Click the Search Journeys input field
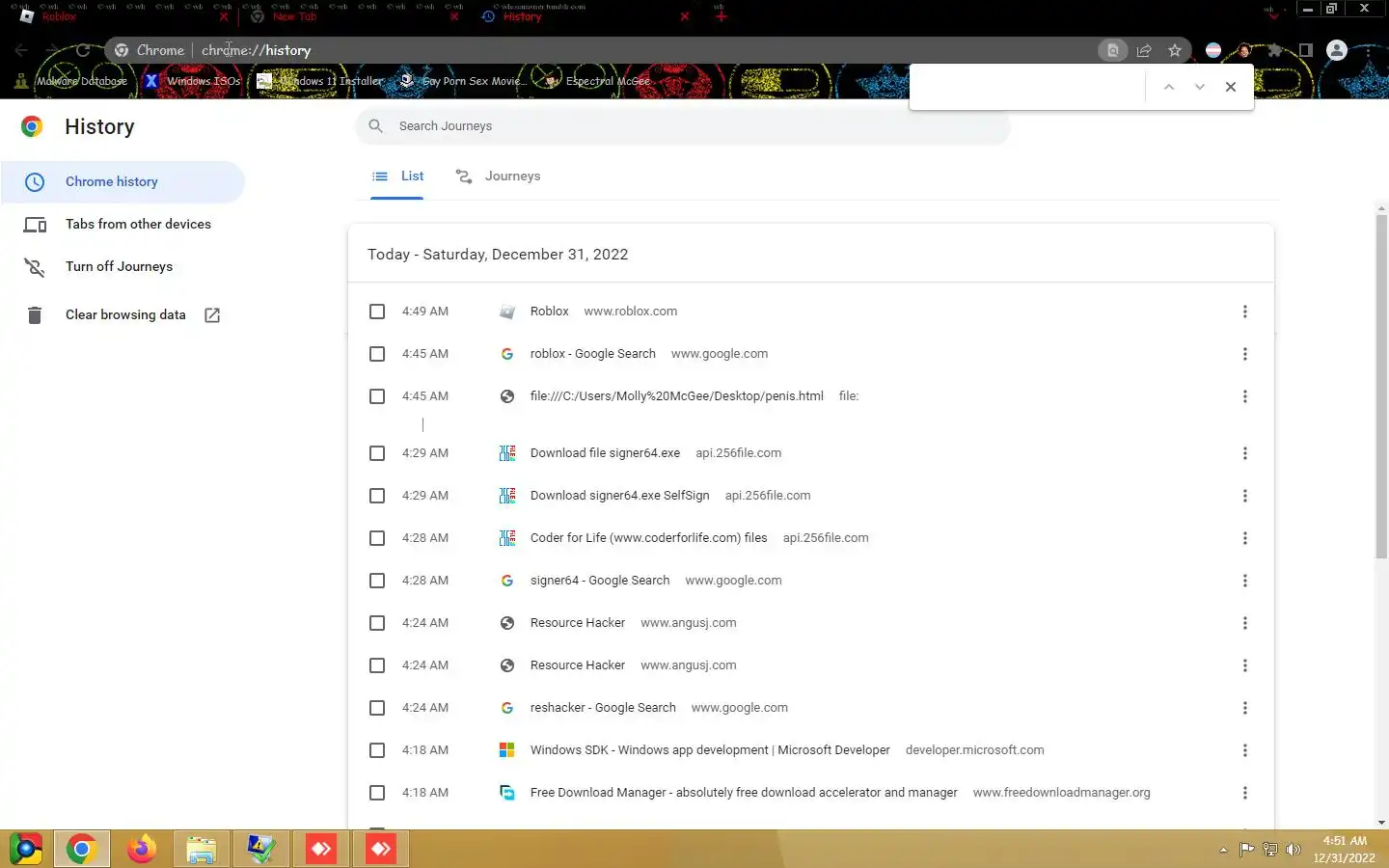This screenshot has height=868, width=1389. pos(683,126)
